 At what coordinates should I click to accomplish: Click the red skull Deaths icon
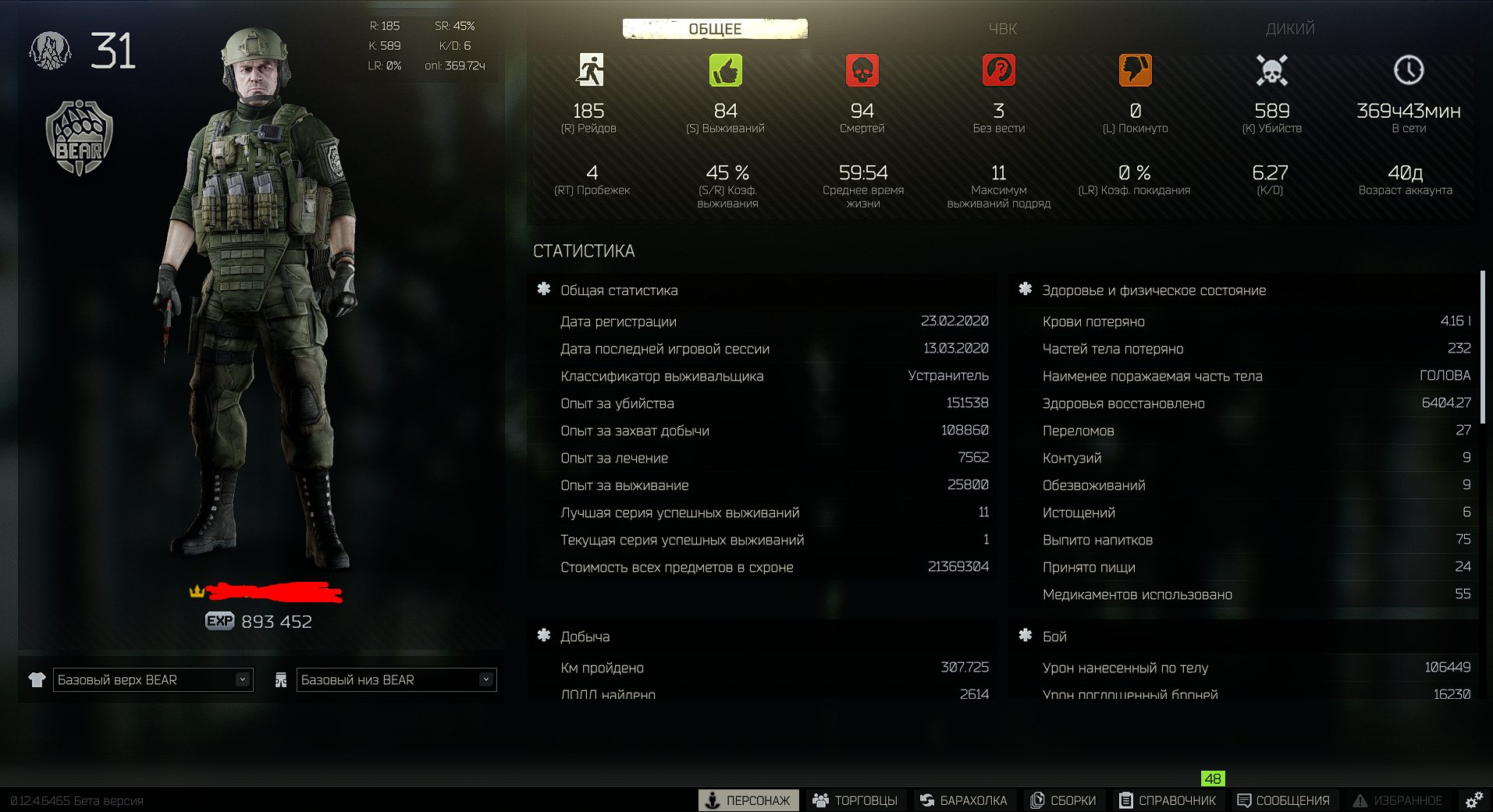coord(862,70)
